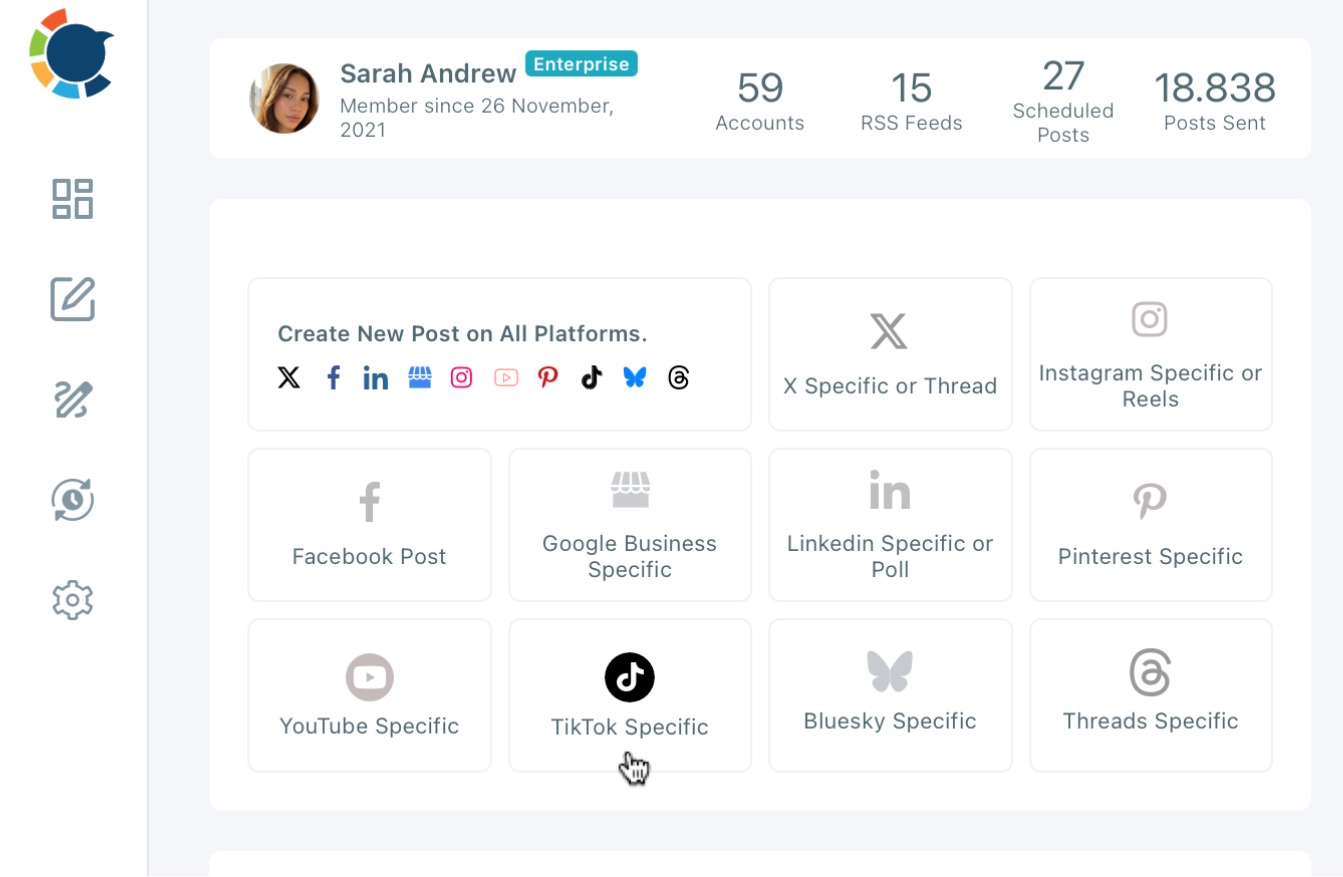
Task: Open the settings gear in sidebar
Action: click(72, 600)
